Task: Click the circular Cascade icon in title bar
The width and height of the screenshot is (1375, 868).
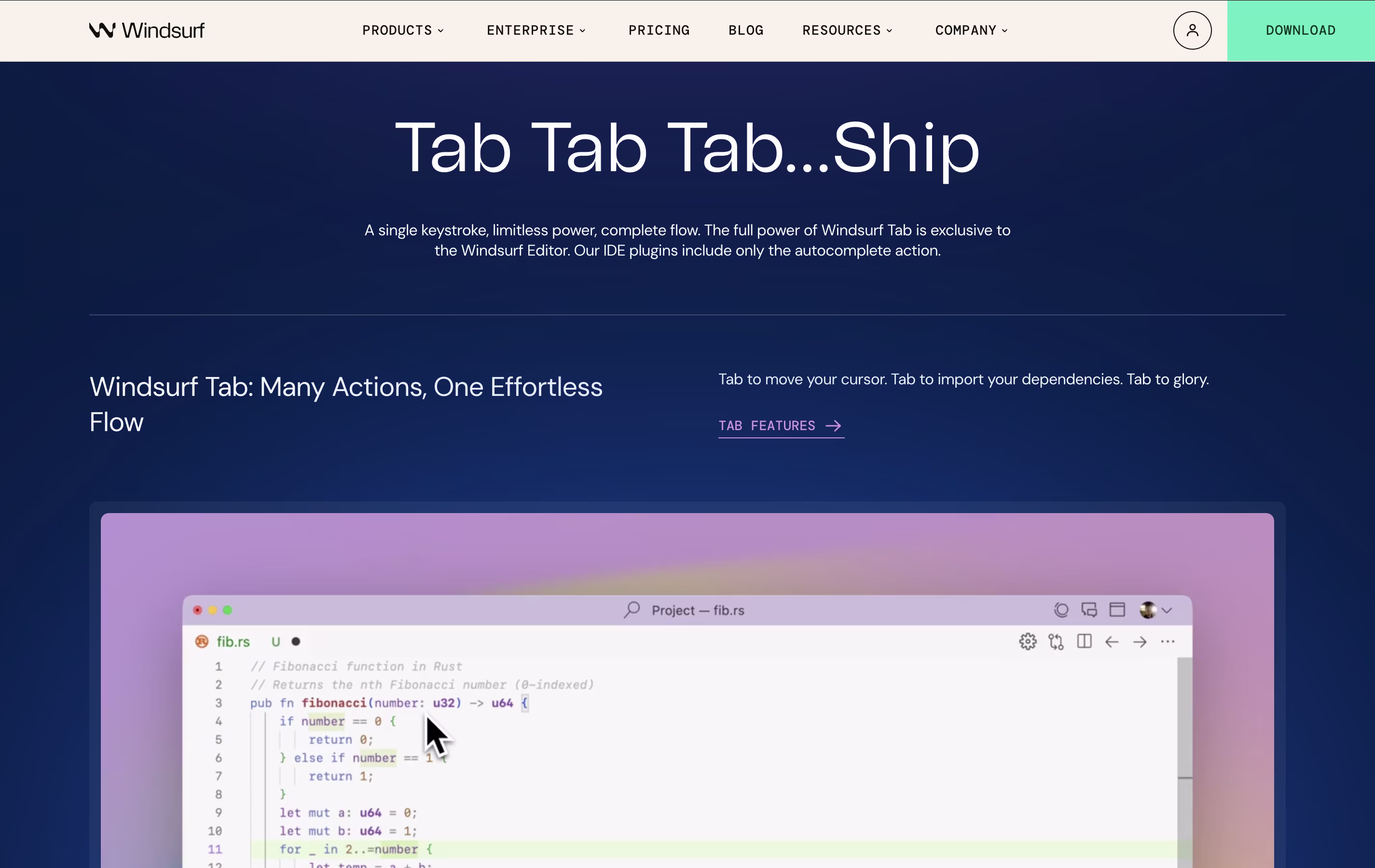Action: 1061,610
